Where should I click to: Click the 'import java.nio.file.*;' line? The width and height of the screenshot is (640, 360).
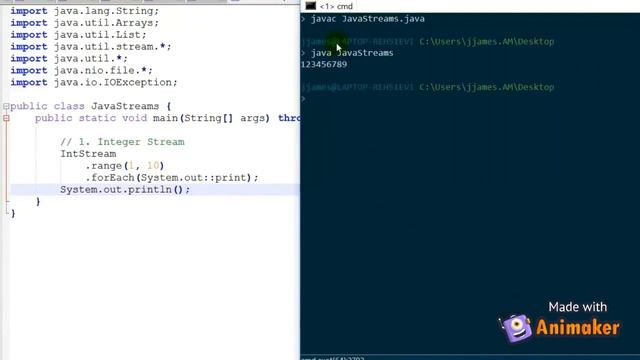tap(82, 70)
